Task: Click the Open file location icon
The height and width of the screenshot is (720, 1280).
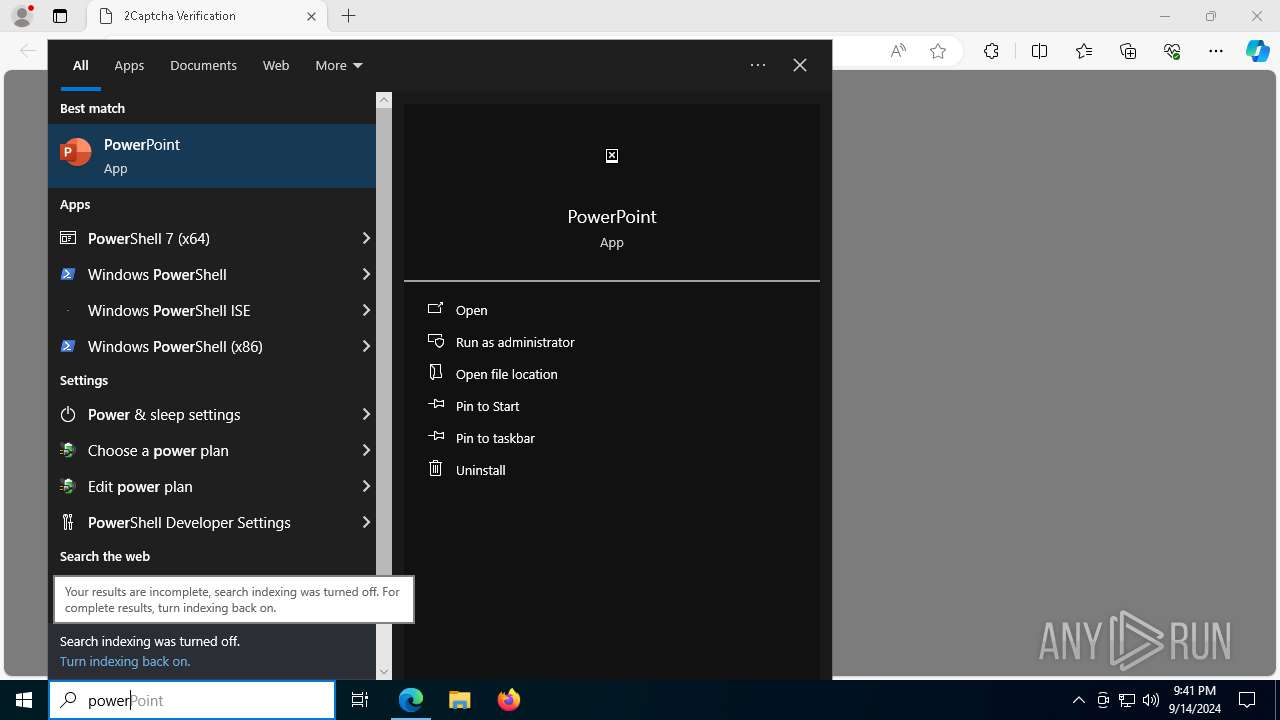Action: point(435,373)
